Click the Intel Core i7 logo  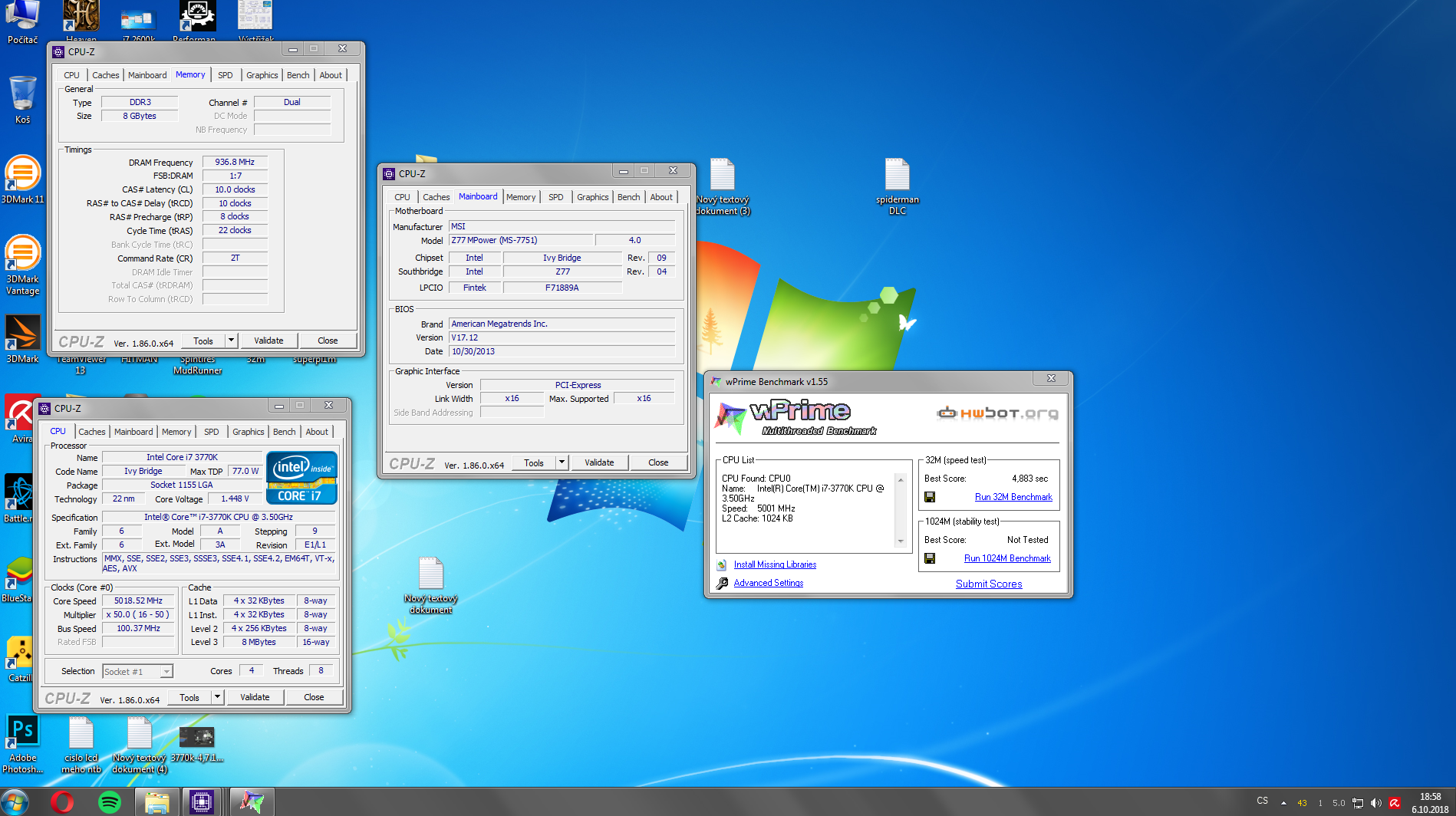[x=301, y=478]
